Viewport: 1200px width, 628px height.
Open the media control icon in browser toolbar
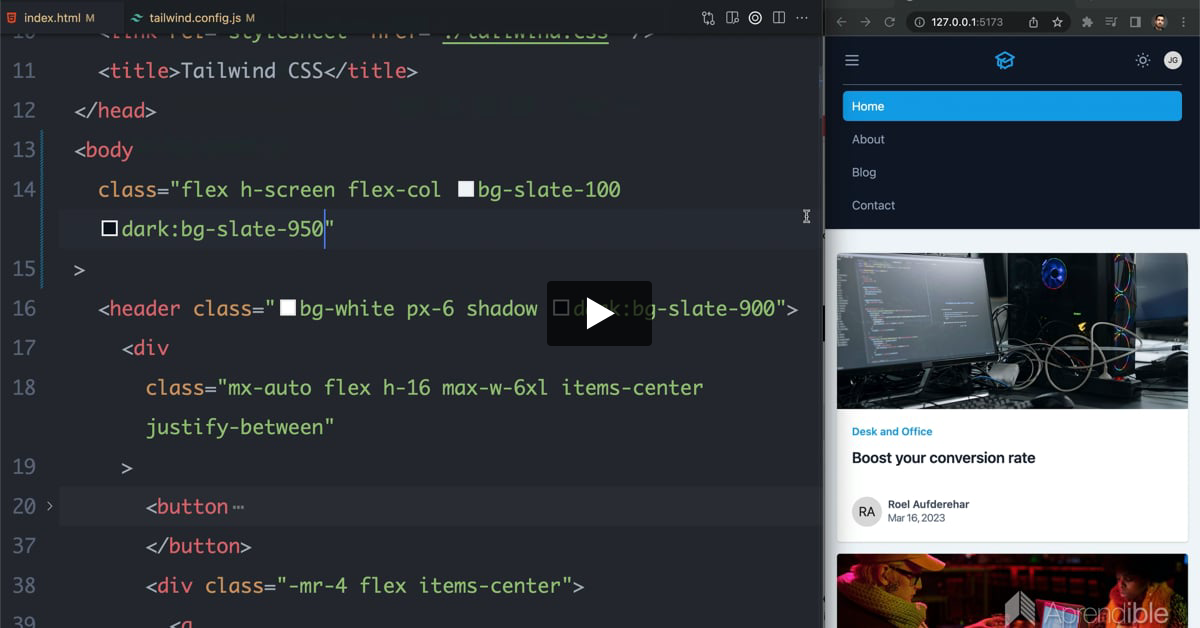[1111, 22]
